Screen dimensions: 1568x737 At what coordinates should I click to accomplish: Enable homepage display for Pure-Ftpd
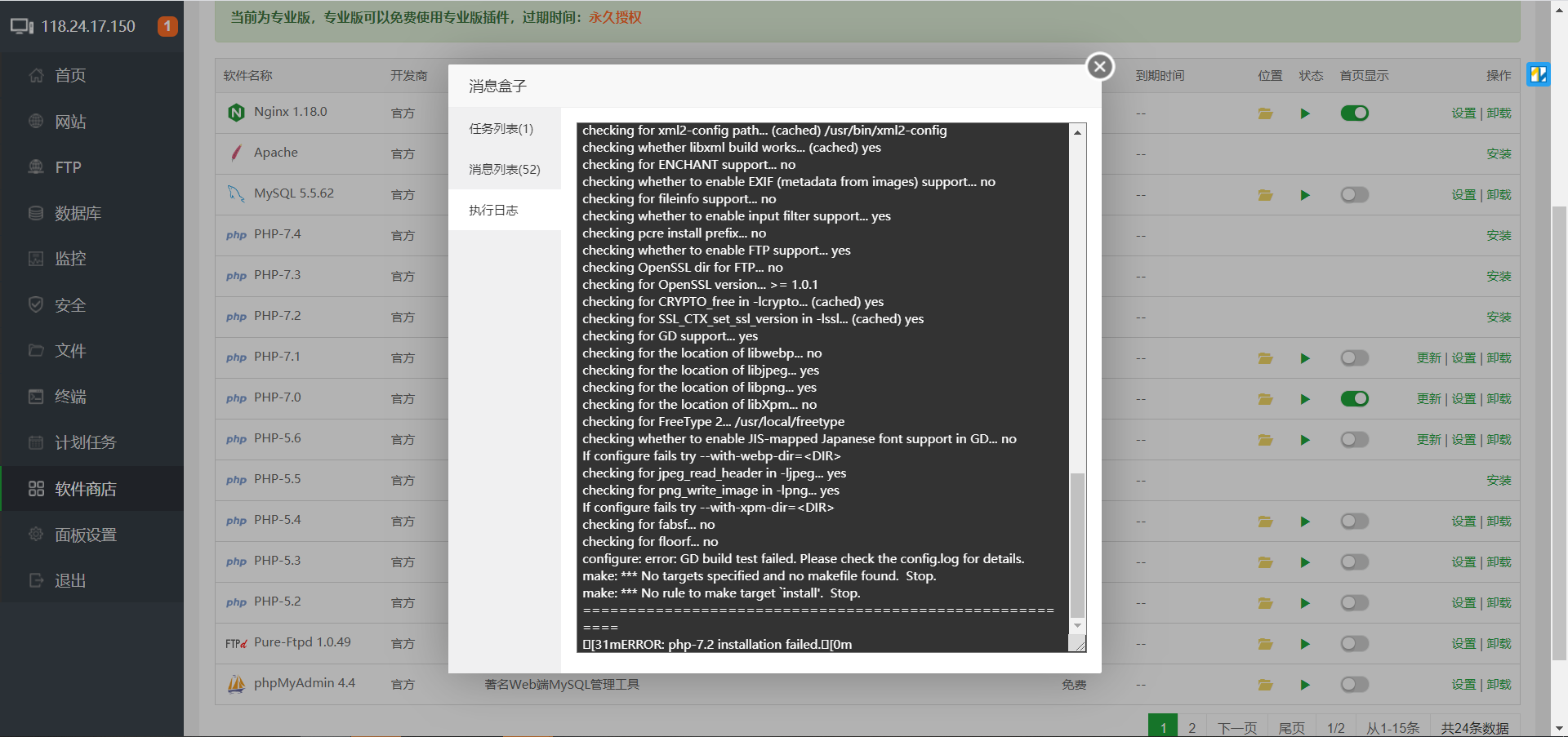click(x=1354, y=644)
